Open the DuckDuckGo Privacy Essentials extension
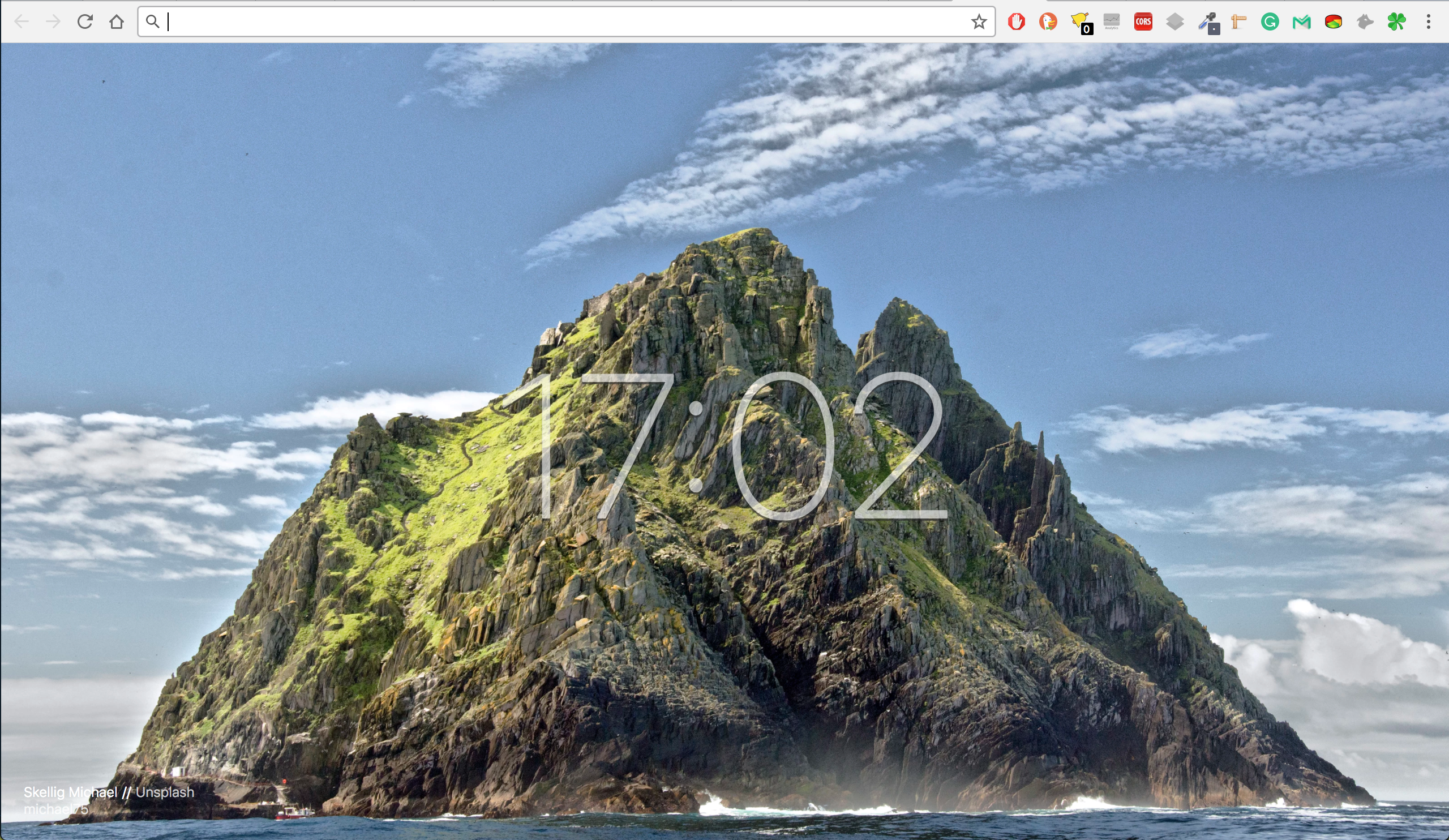The width and height of the screenshot is (1449, 840). click(x=1049, y=22)
